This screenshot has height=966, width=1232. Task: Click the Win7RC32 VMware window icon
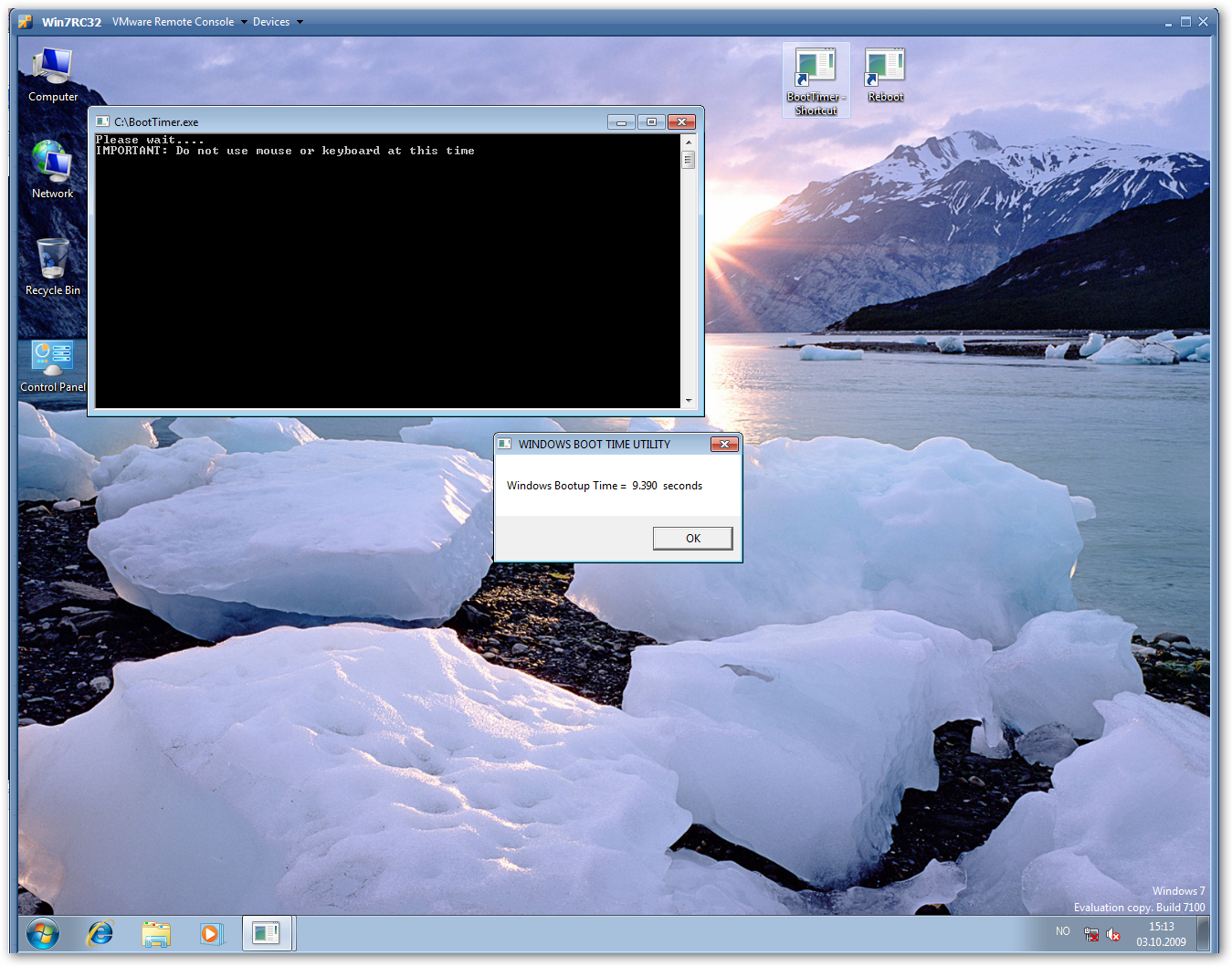coord(26,22)
